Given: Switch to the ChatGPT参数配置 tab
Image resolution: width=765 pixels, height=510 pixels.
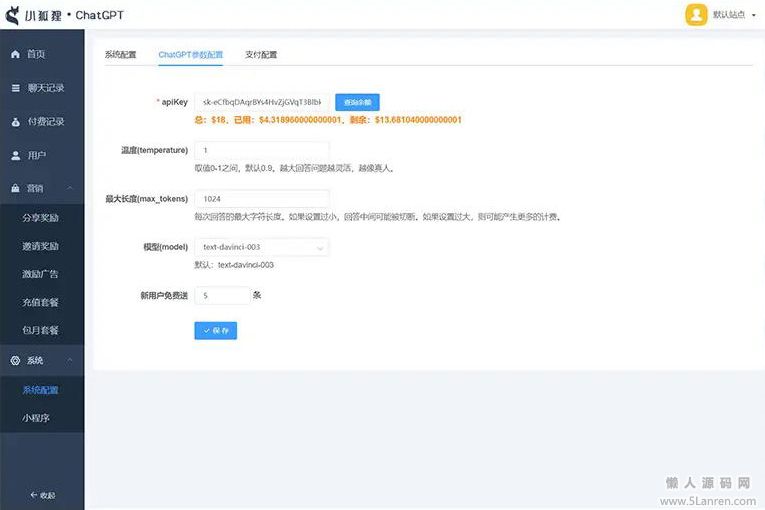Looking at the screenshot, I should [x=190, y=54].
